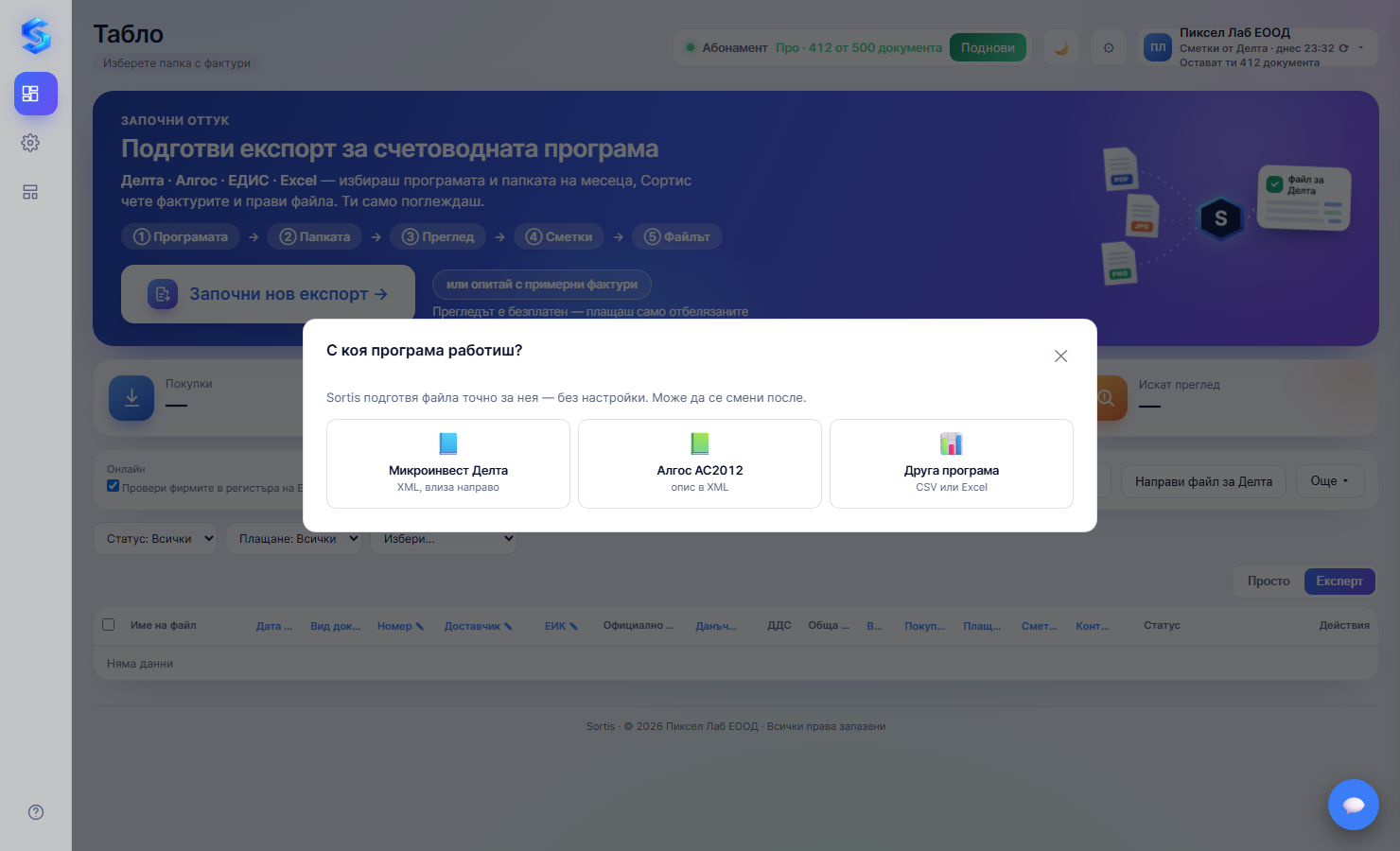Sort by ЕИК column header
This screenshot has height=851, width=1400.
click(561, 626)
